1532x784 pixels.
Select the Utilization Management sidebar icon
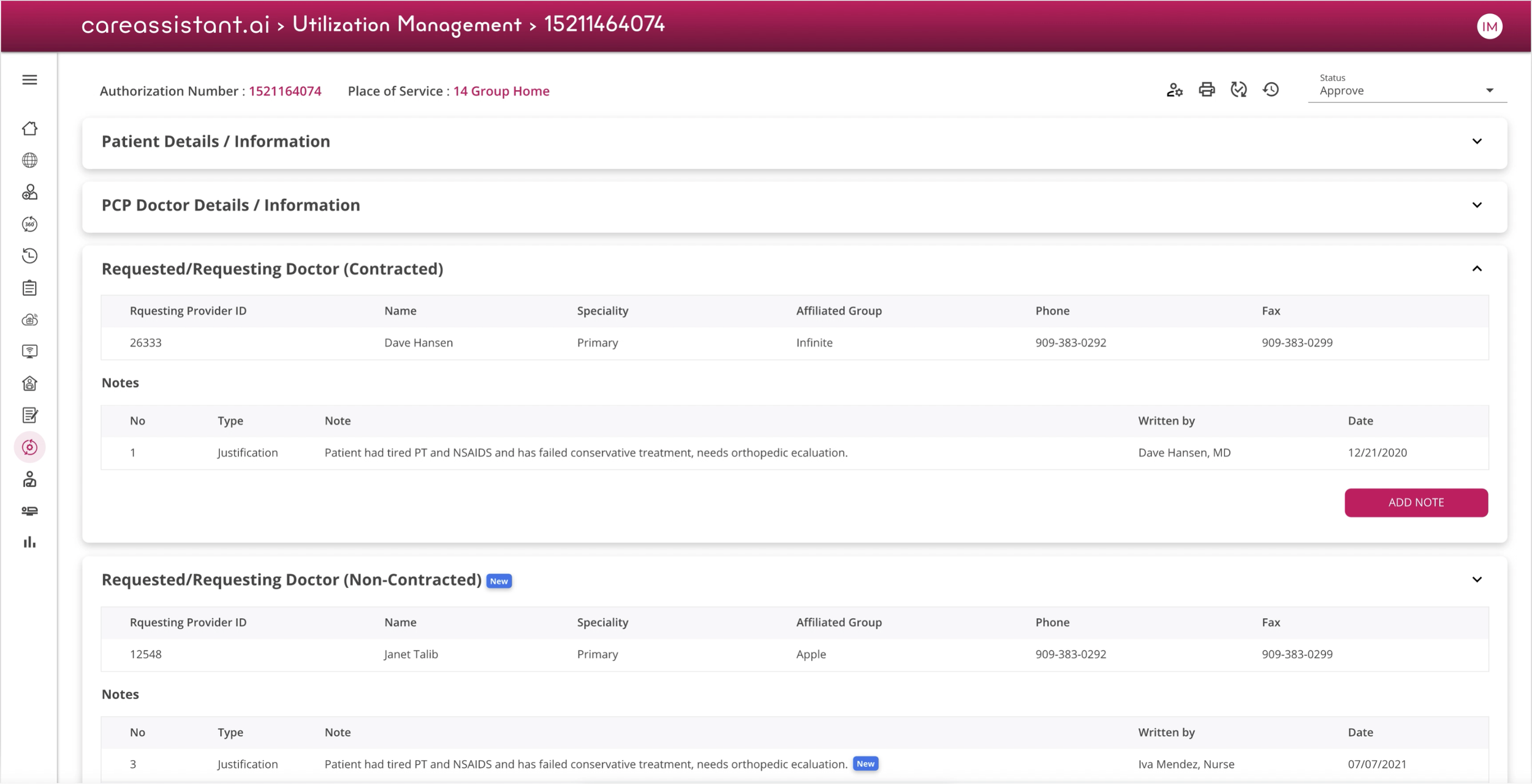point(29,447)
